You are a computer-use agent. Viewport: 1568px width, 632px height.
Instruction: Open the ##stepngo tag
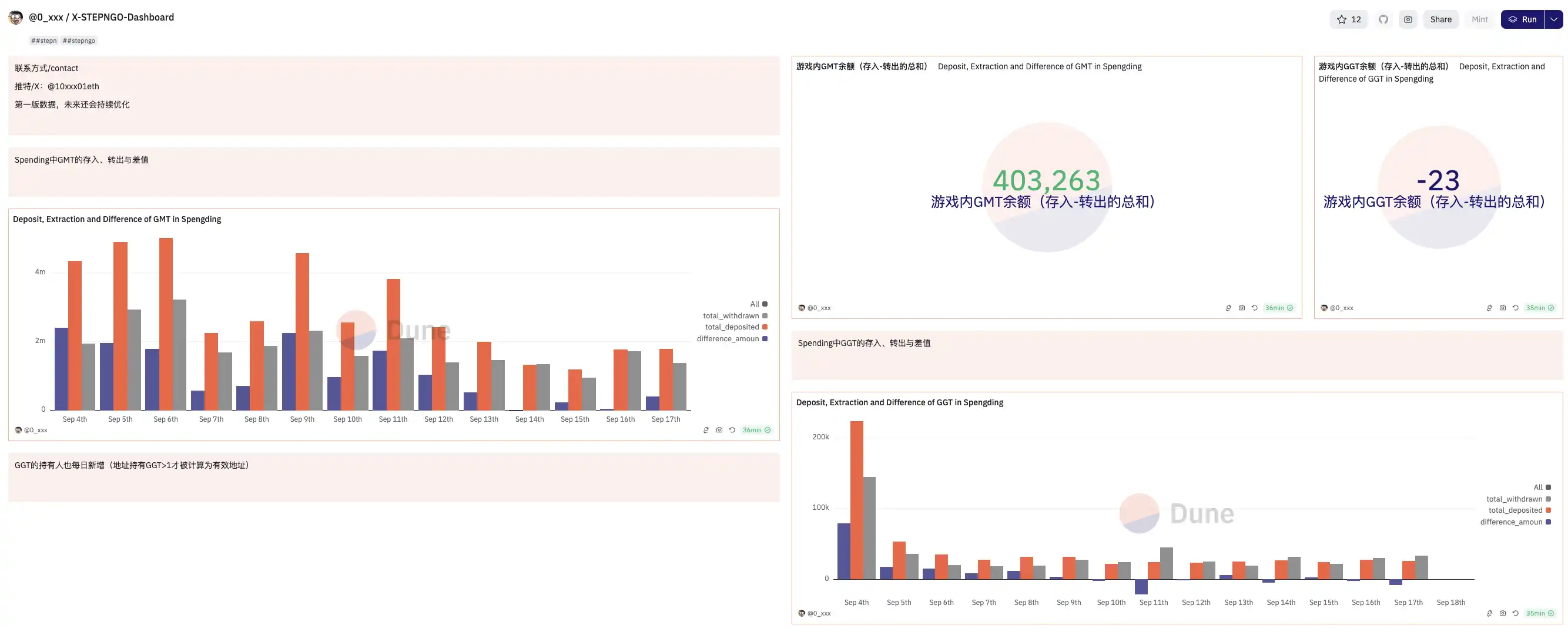click(x=79, y=41)
